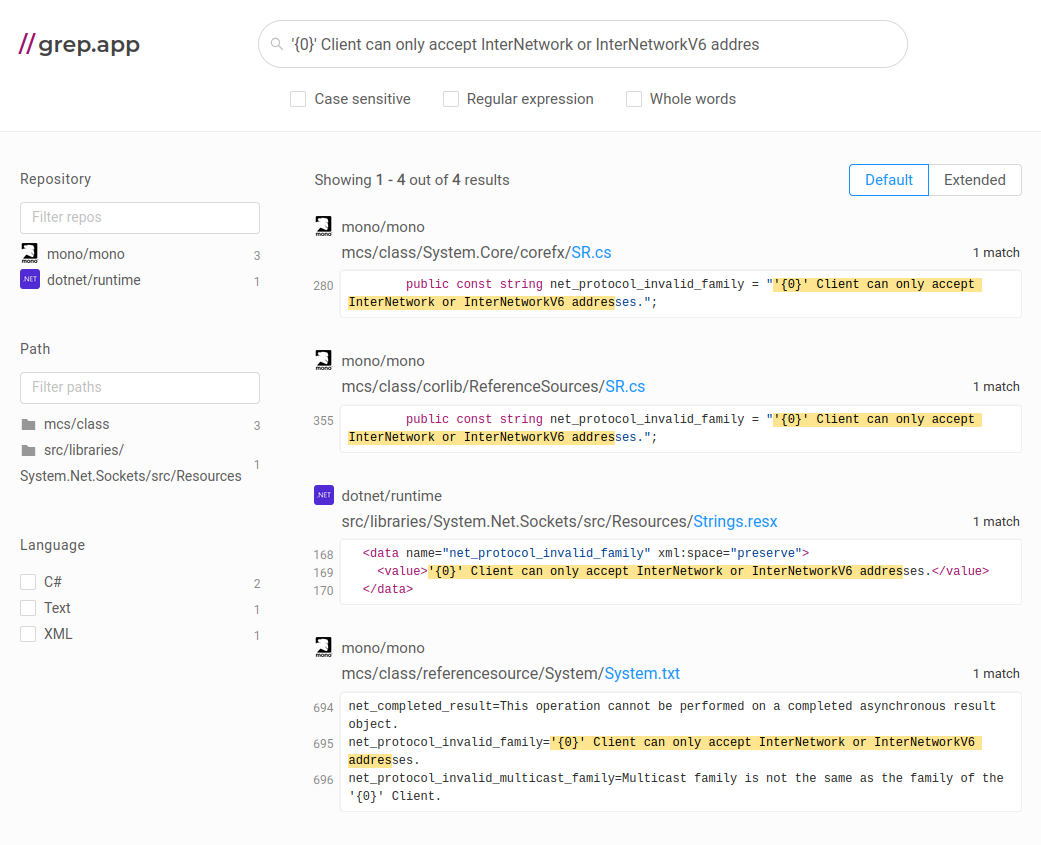Image resolution: width=1041 pixels, height=845 pixels.
Task: Click line number 170 in Strings.resx snippet
Action: (x=323, y=590)
